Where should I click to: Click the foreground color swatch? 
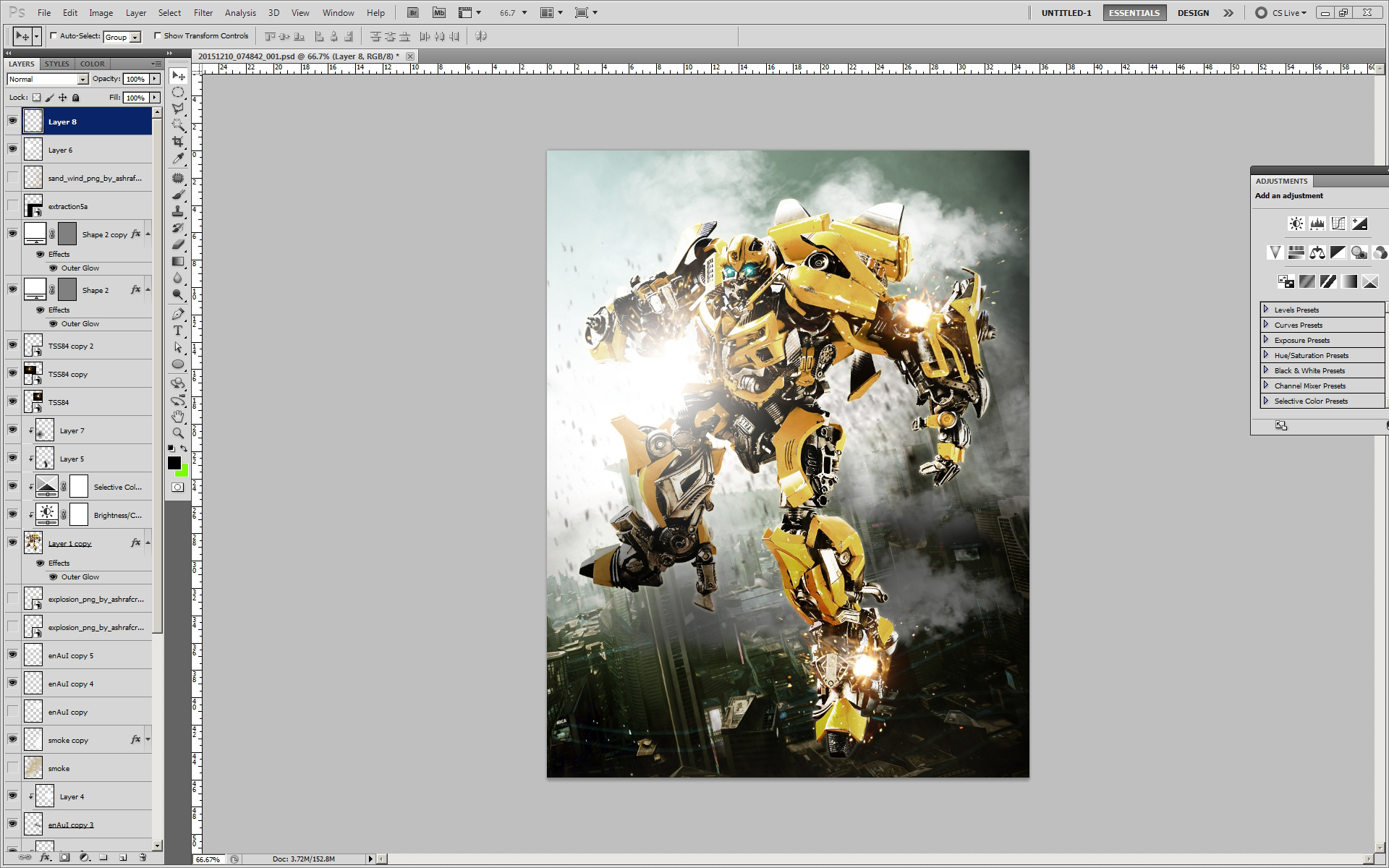pos(174,463)
